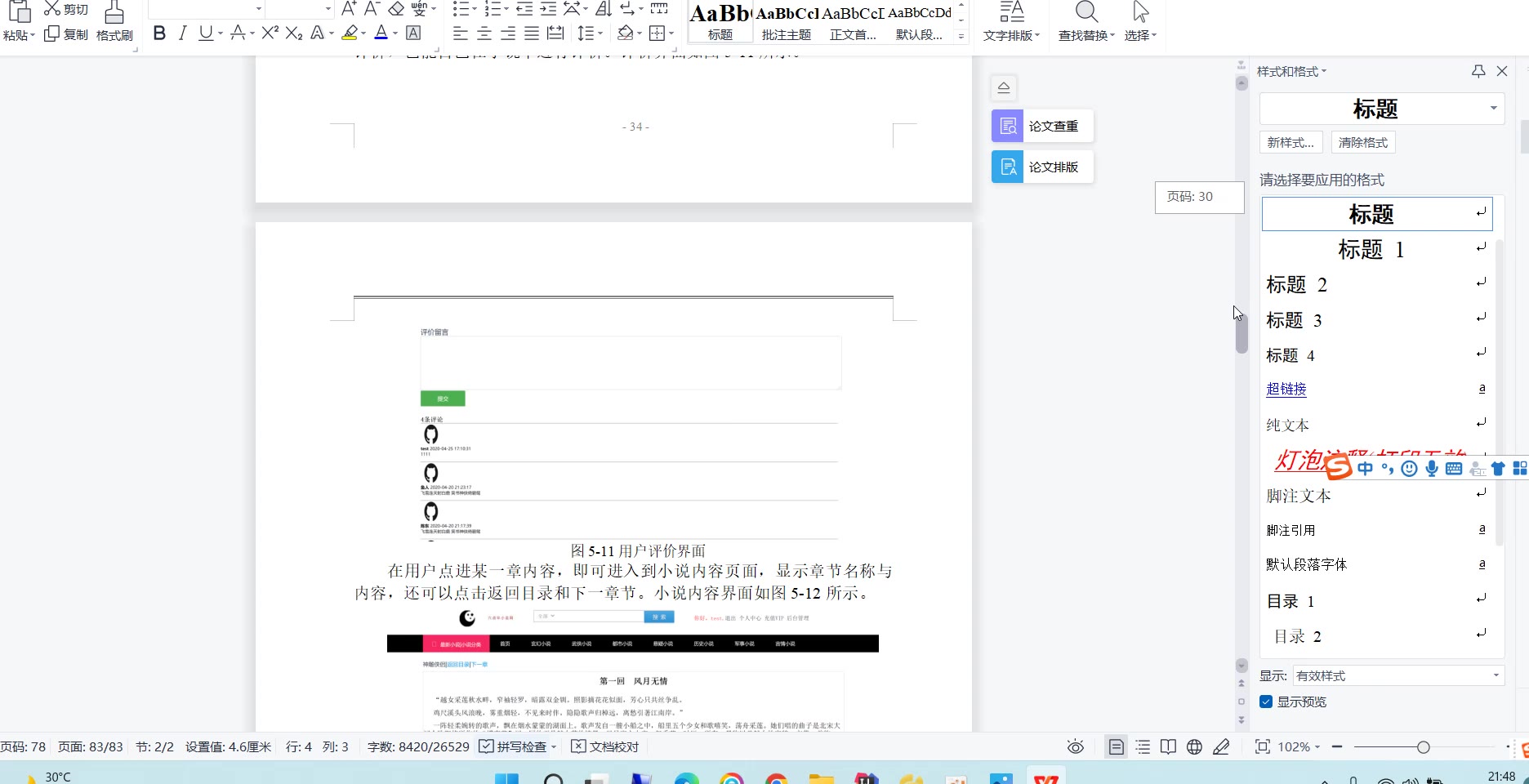Viewport: 1529px width, 784px height.
Task: Apply the 目录 1 style
Action: tap(1377, 601)
